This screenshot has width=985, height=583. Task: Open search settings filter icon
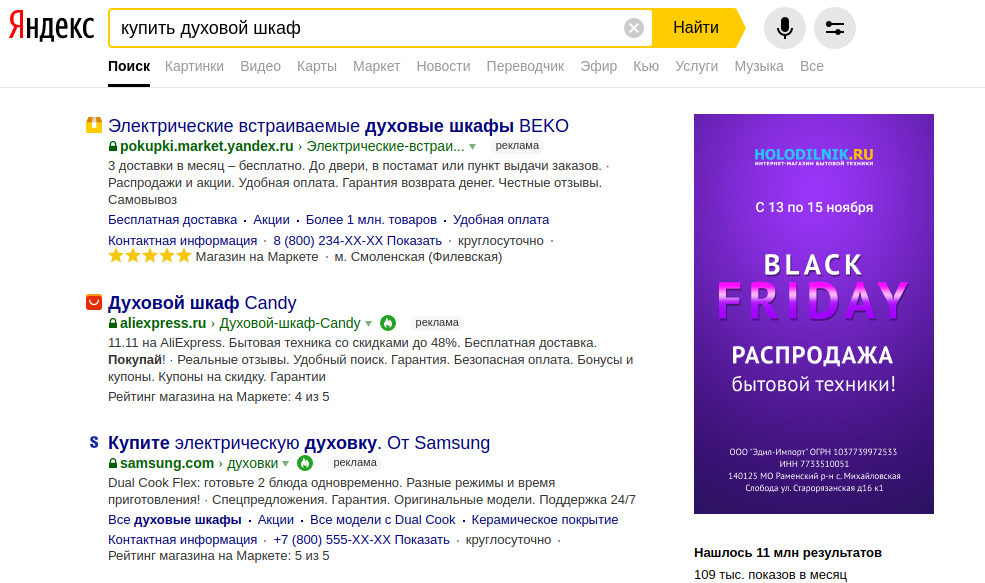pyautogui.click(x=834, y=28)
